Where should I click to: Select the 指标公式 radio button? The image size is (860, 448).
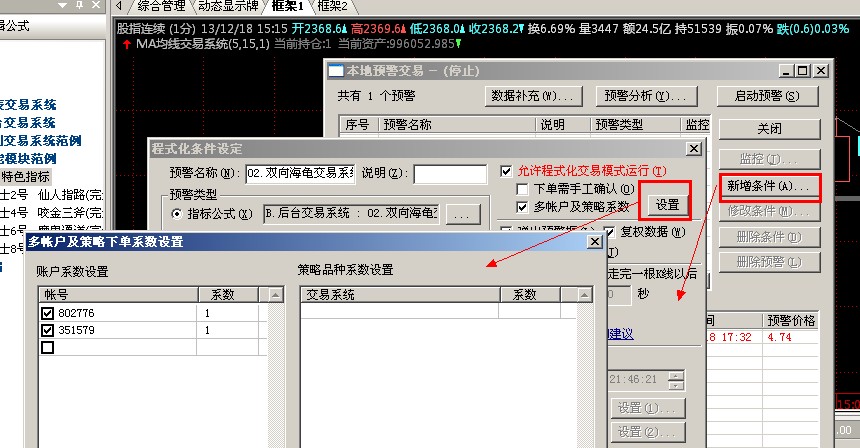(177, 214)
